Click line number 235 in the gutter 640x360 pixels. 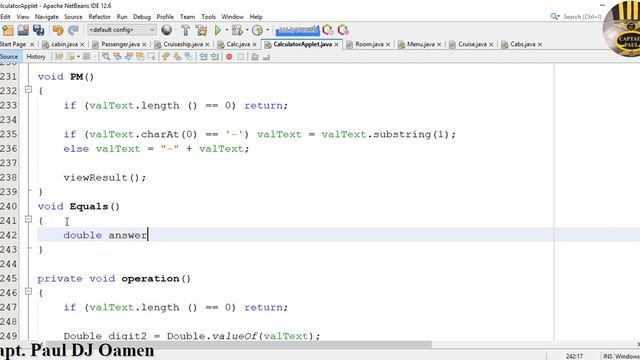9,134
